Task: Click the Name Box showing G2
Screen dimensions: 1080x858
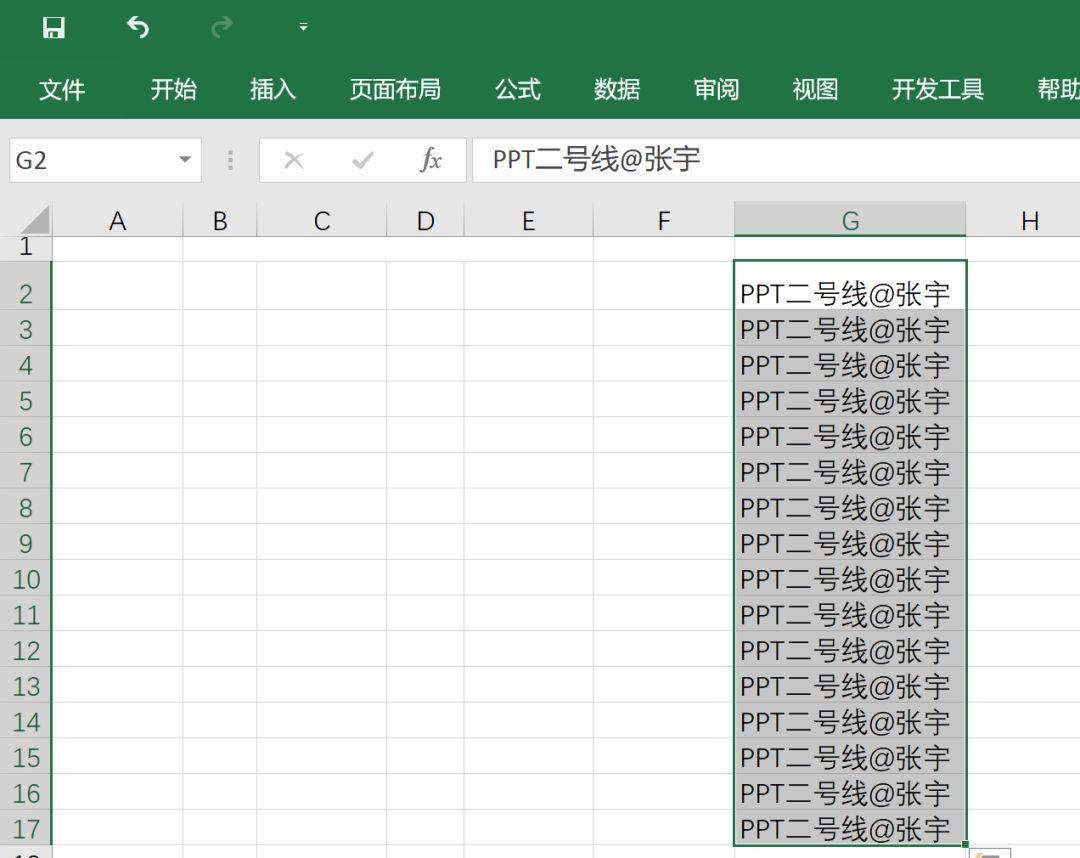Action: (x=90, y=160)
